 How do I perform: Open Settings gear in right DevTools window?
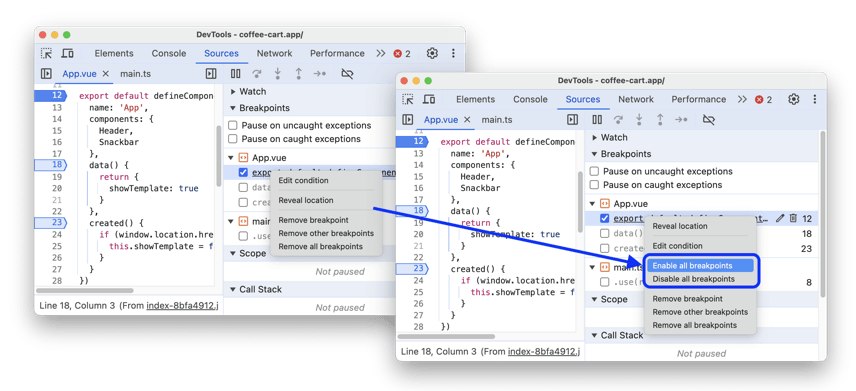click(x=794, y=99)
